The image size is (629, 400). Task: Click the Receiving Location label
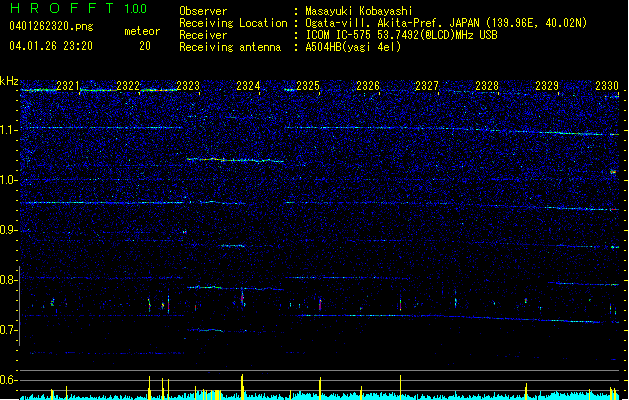(233, 23)
